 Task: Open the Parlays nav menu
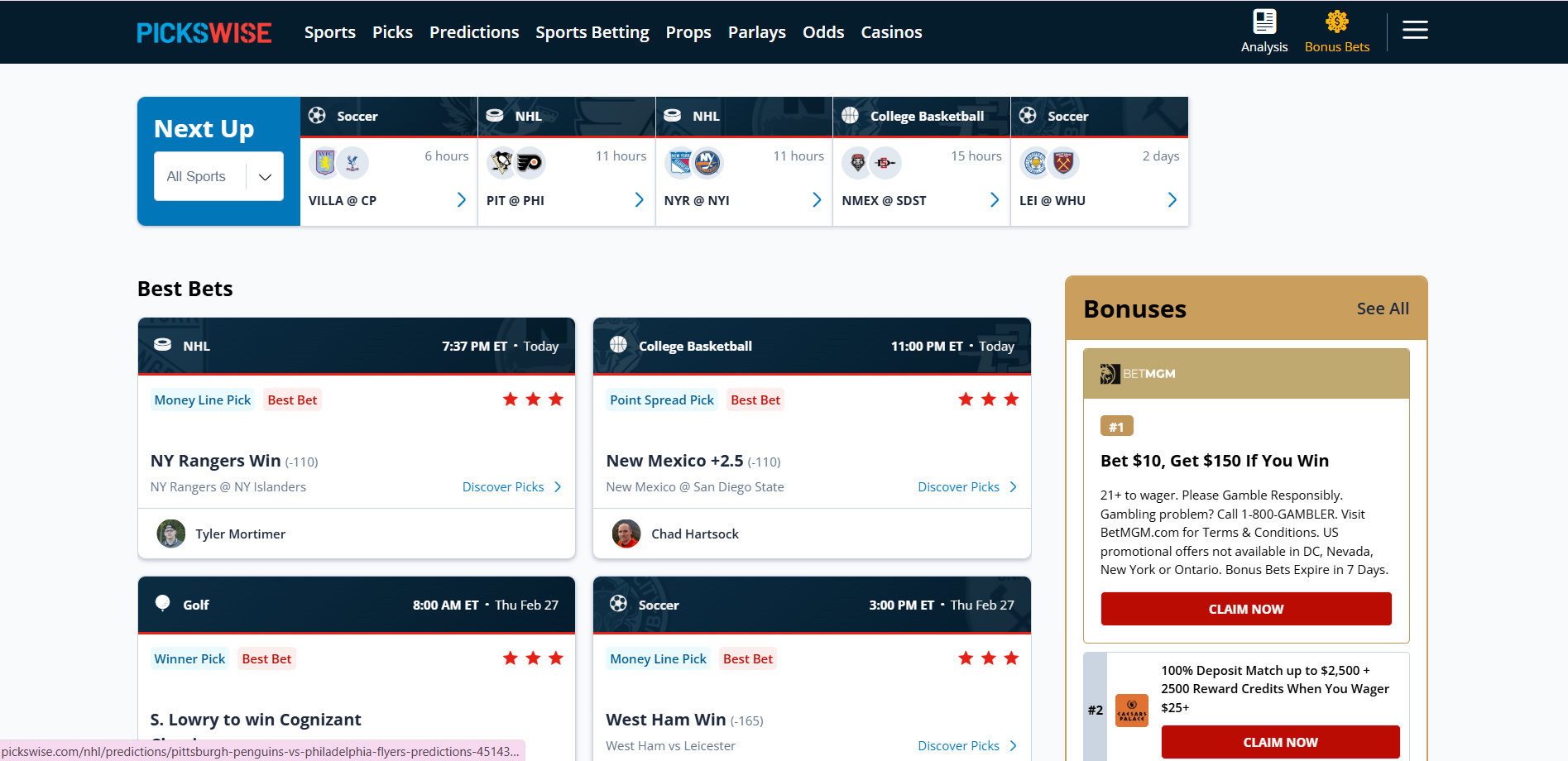pos(757,32)
